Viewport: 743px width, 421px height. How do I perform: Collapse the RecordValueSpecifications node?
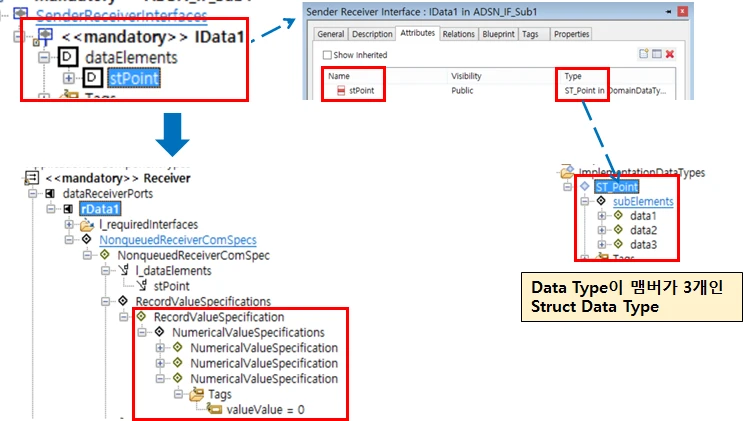tap(106, 302)
